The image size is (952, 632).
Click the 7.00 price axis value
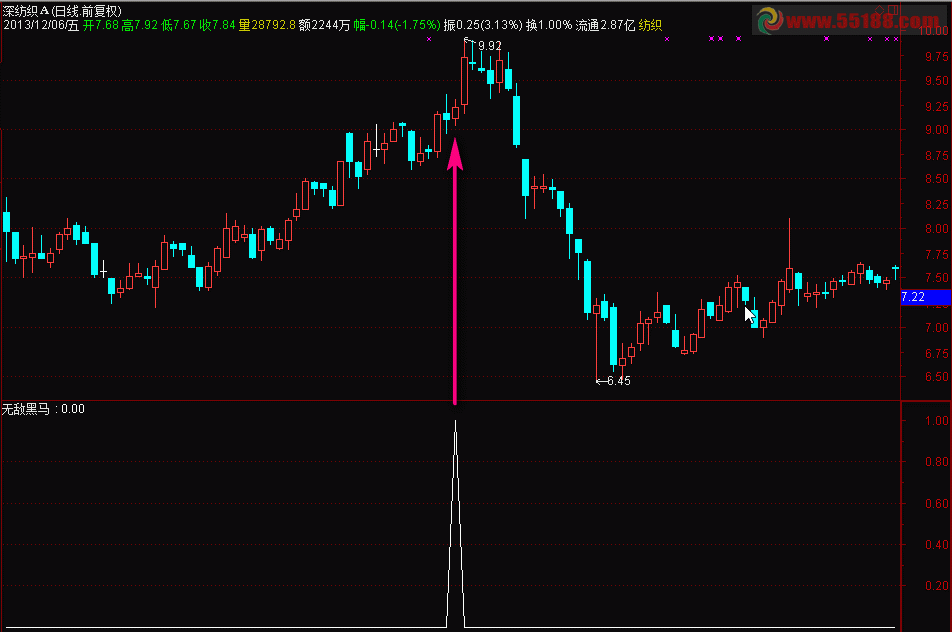[937, 328]
